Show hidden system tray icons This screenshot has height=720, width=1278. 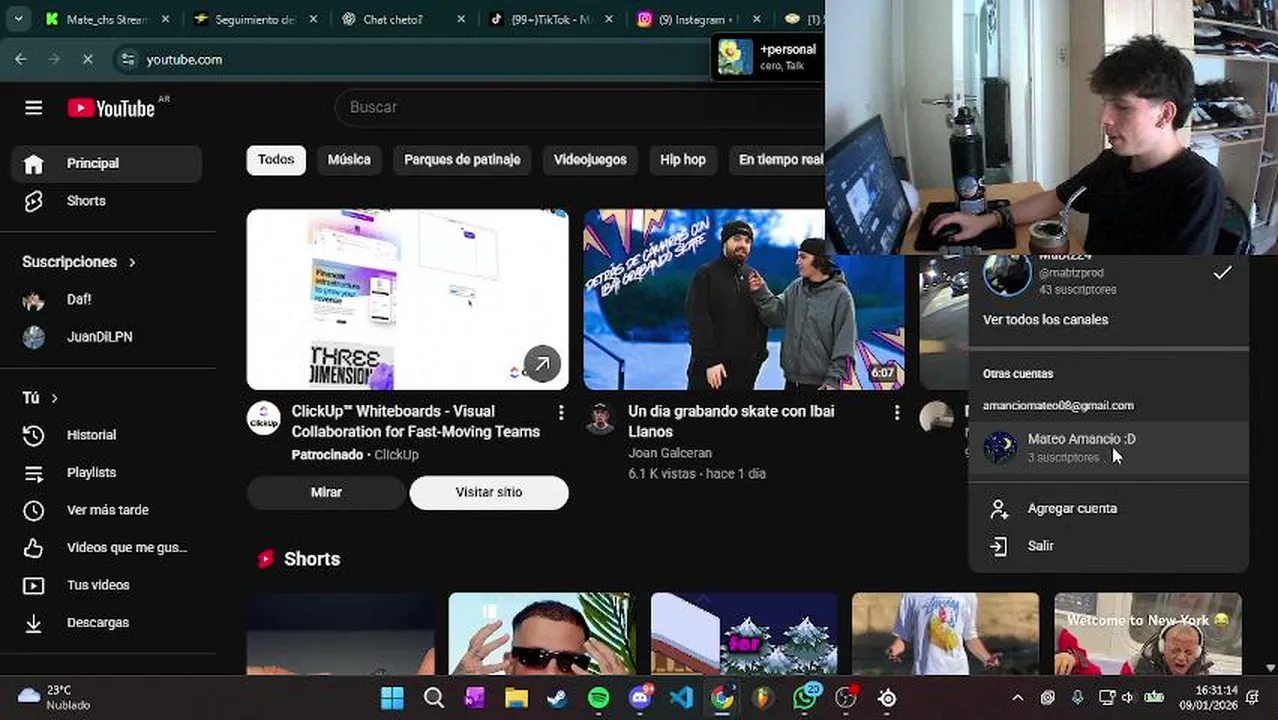[1017, 698]
